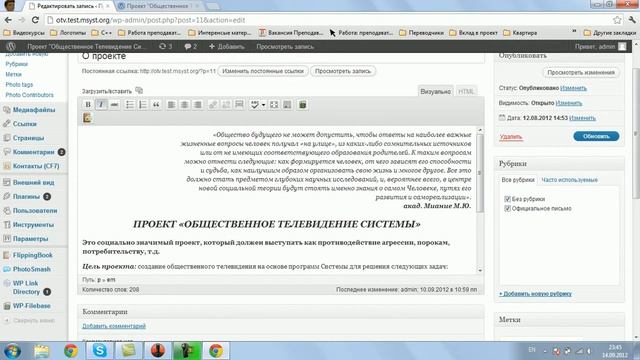The image size is (640, 360).
Task: Open the Переводчики bookmarks folder
Action: tap(421, 32)
